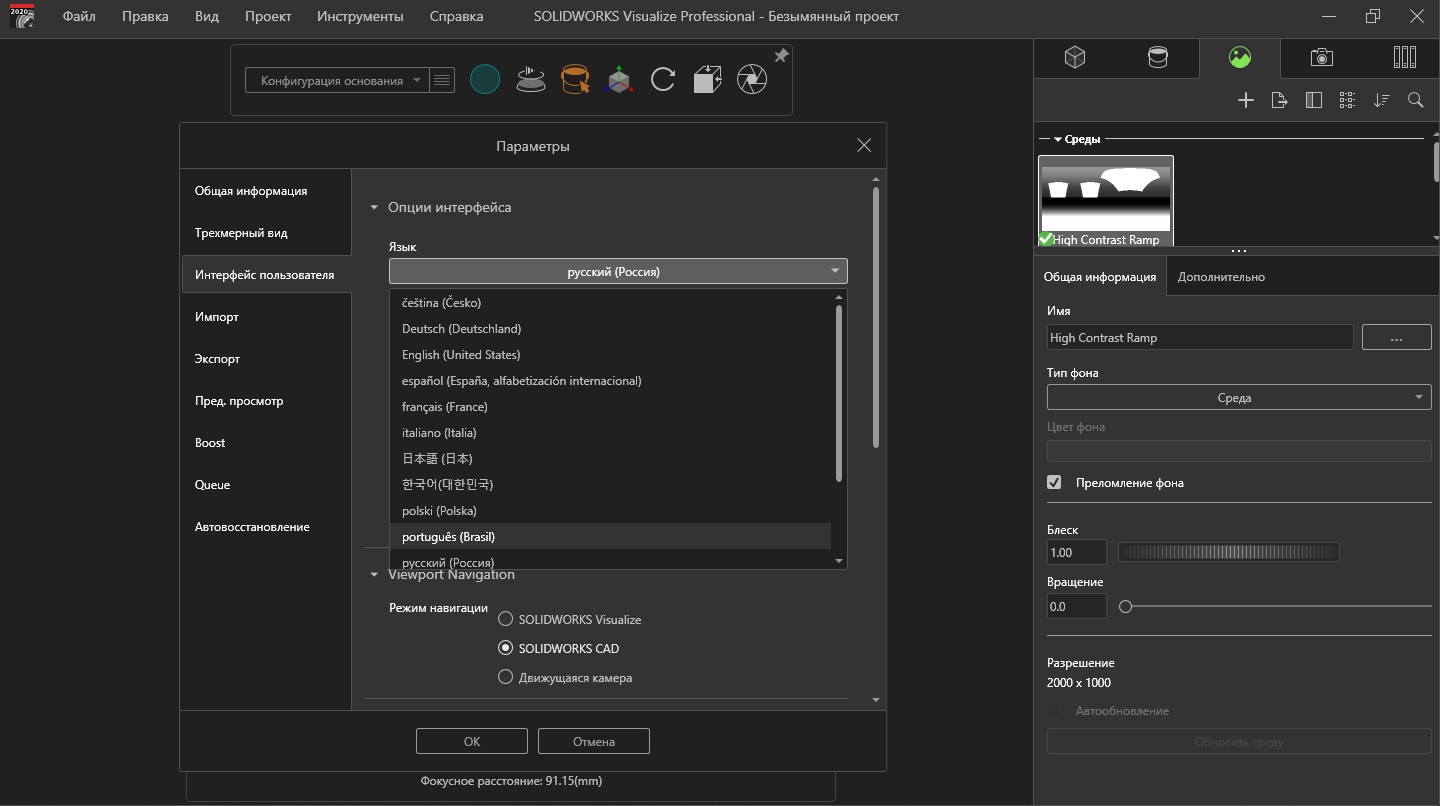
Task: Switch to the Дополнительно tab
Action: (1221, 277)
